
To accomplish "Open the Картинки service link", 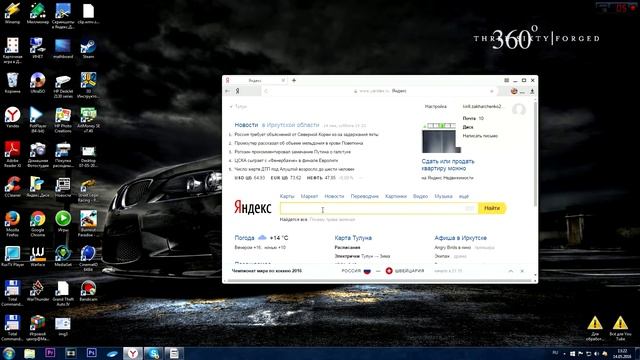I will point(396,196).
